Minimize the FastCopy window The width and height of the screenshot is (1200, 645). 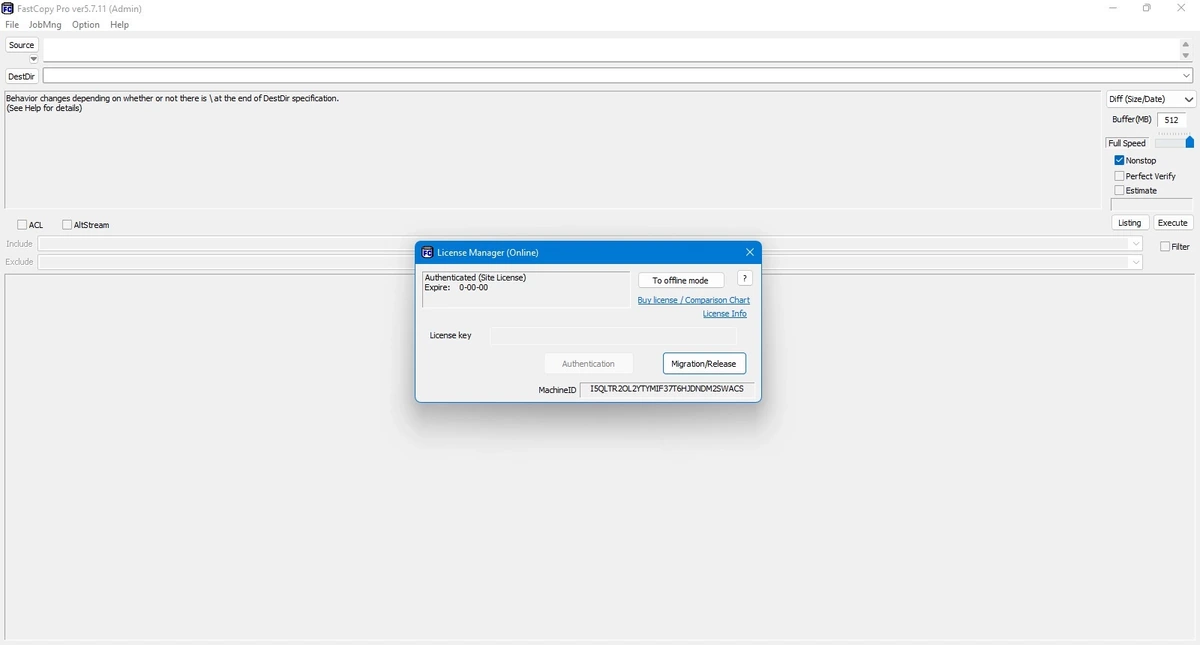point(1113,8)
